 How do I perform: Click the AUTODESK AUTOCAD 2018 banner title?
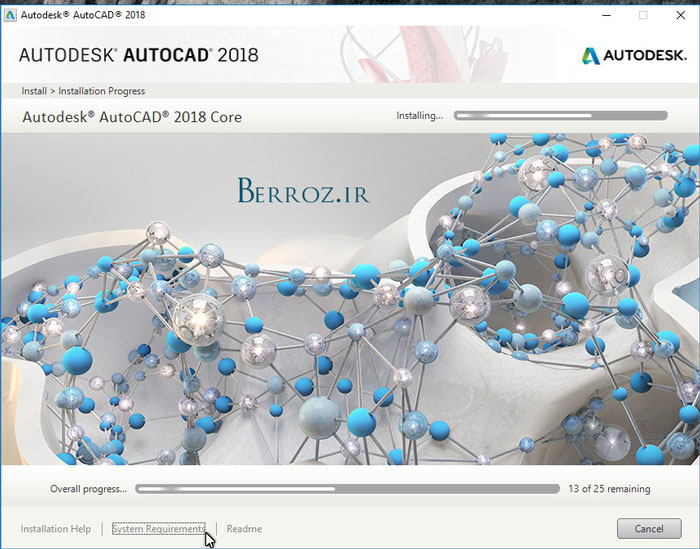coord(138,55)
